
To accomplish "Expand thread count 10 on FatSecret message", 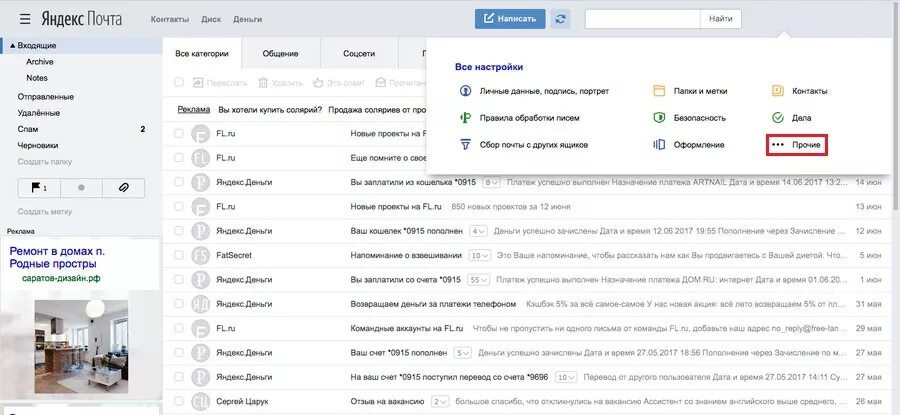I will 479,255.
